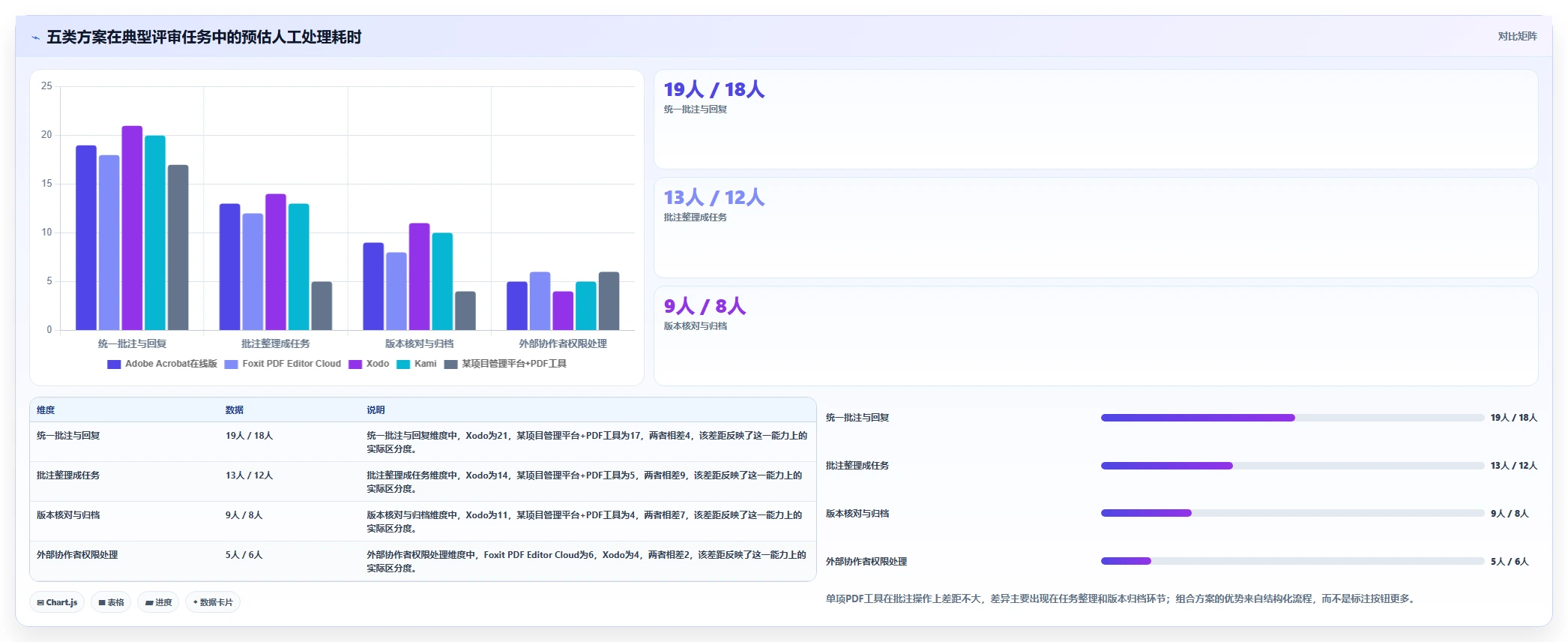Toggle Adobe Acrobat在线版 legend entry

162,364
